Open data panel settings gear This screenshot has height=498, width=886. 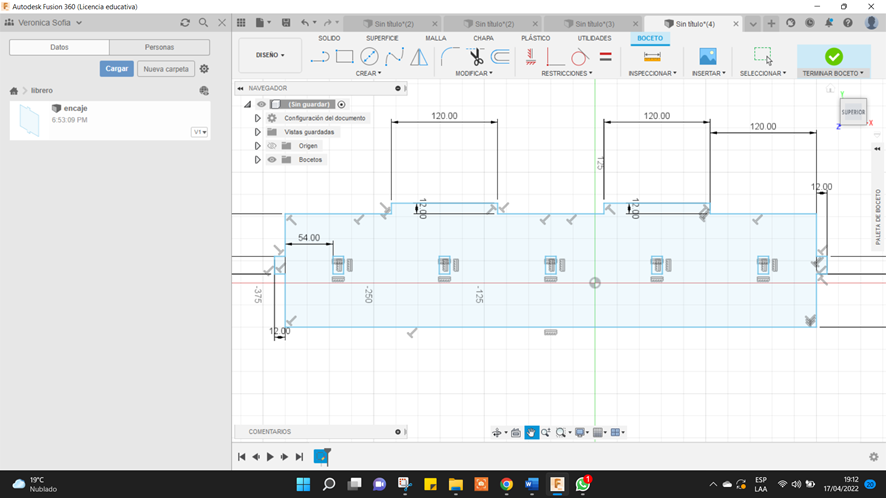[x=204, y=68]
